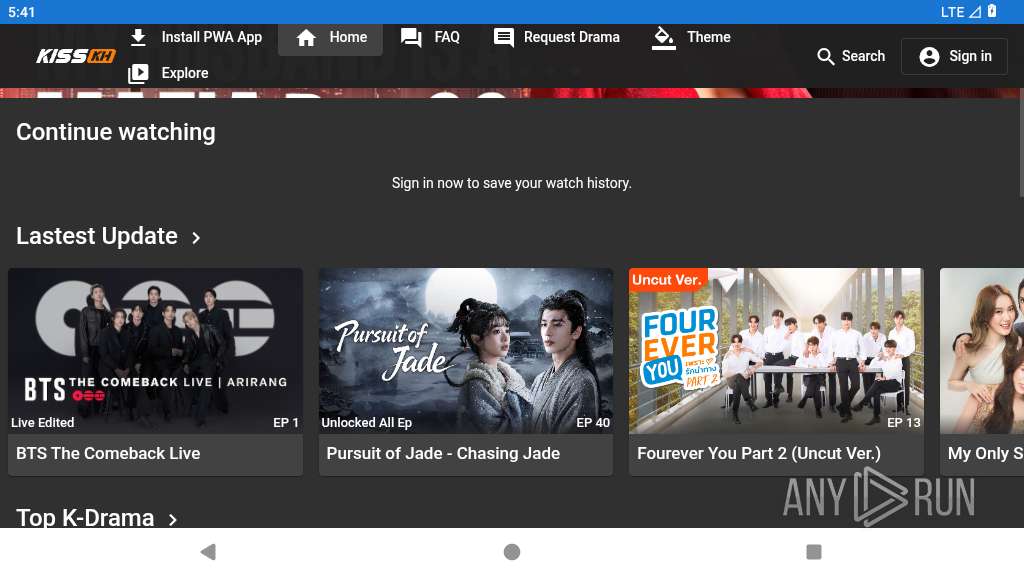Screen dimensions: 1024x576
Task: Click the Unlocked All Ep label
Action: pos(366,423)
